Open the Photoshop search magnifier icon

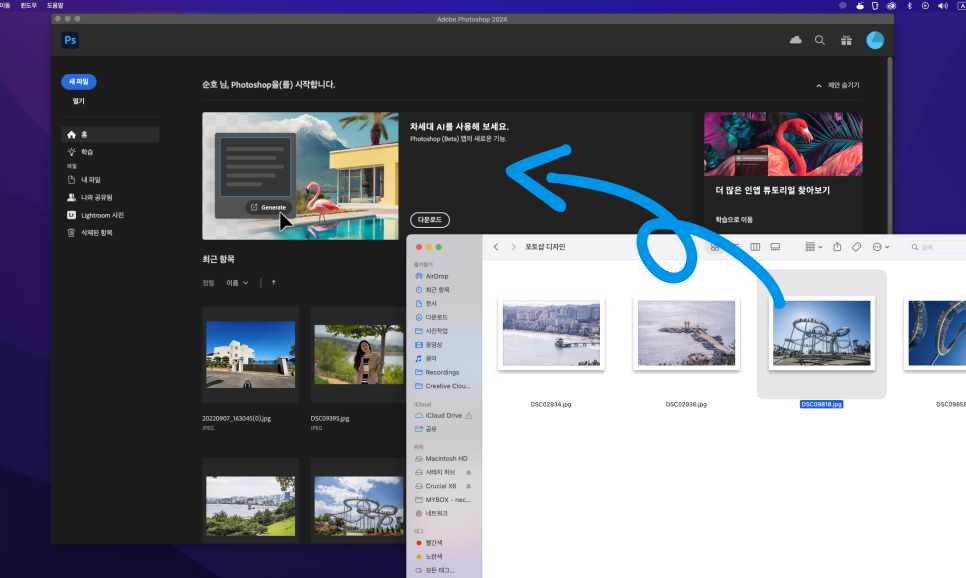click(x=819, y=40)
